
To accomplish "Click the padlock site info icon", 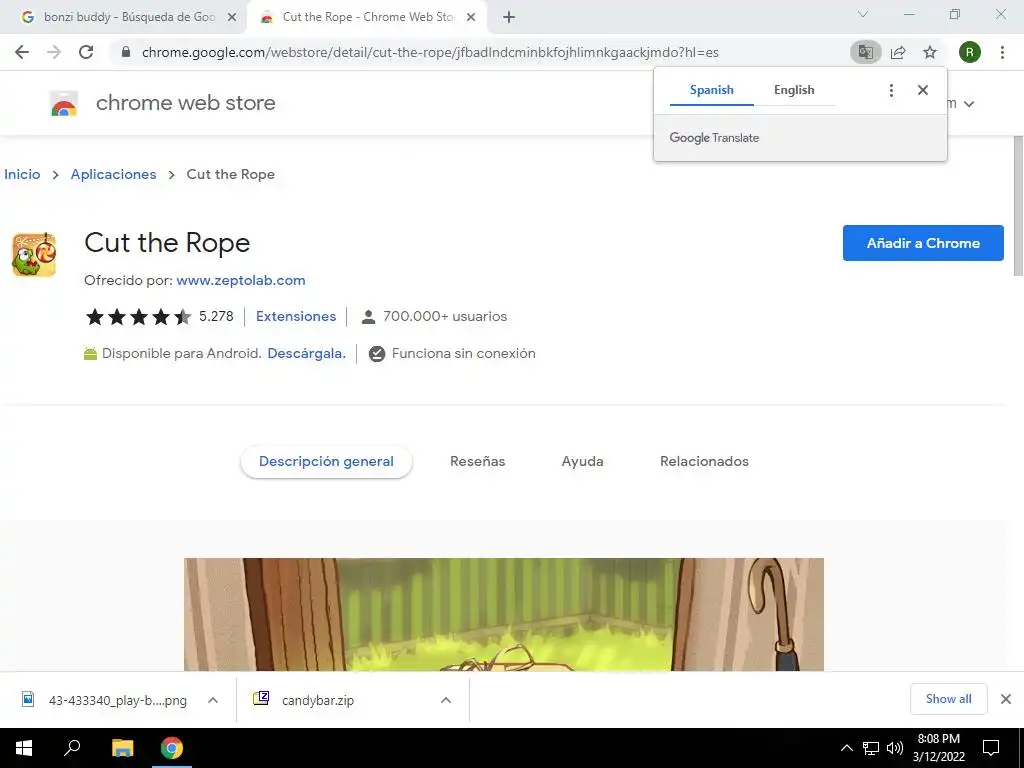I will click(126, 52).
